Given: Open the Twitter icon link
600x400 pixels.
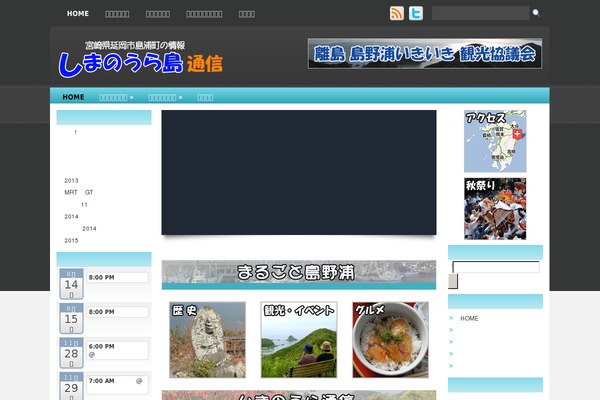Looking at the screenshot, I should click(416, 13).
